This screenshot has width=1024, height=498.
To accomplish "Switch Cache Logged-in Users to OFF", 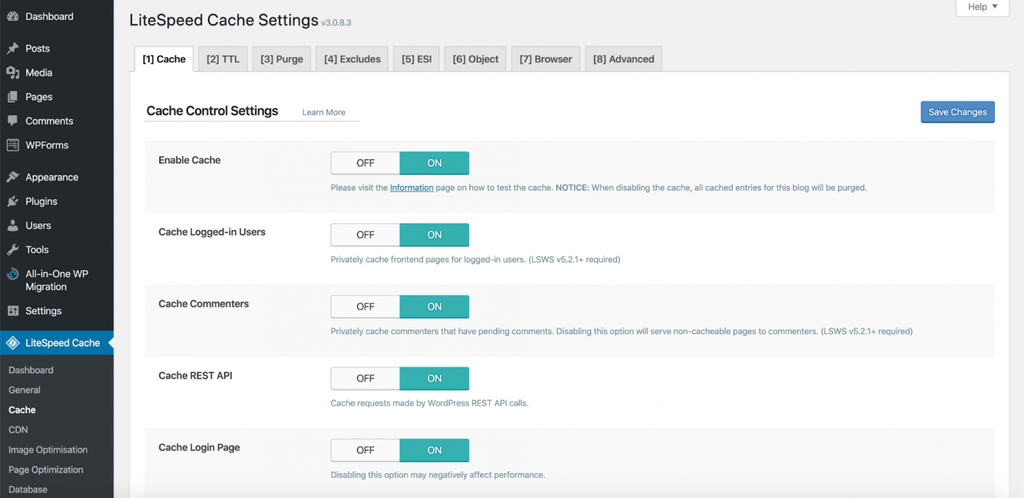I will pos(365,235).
